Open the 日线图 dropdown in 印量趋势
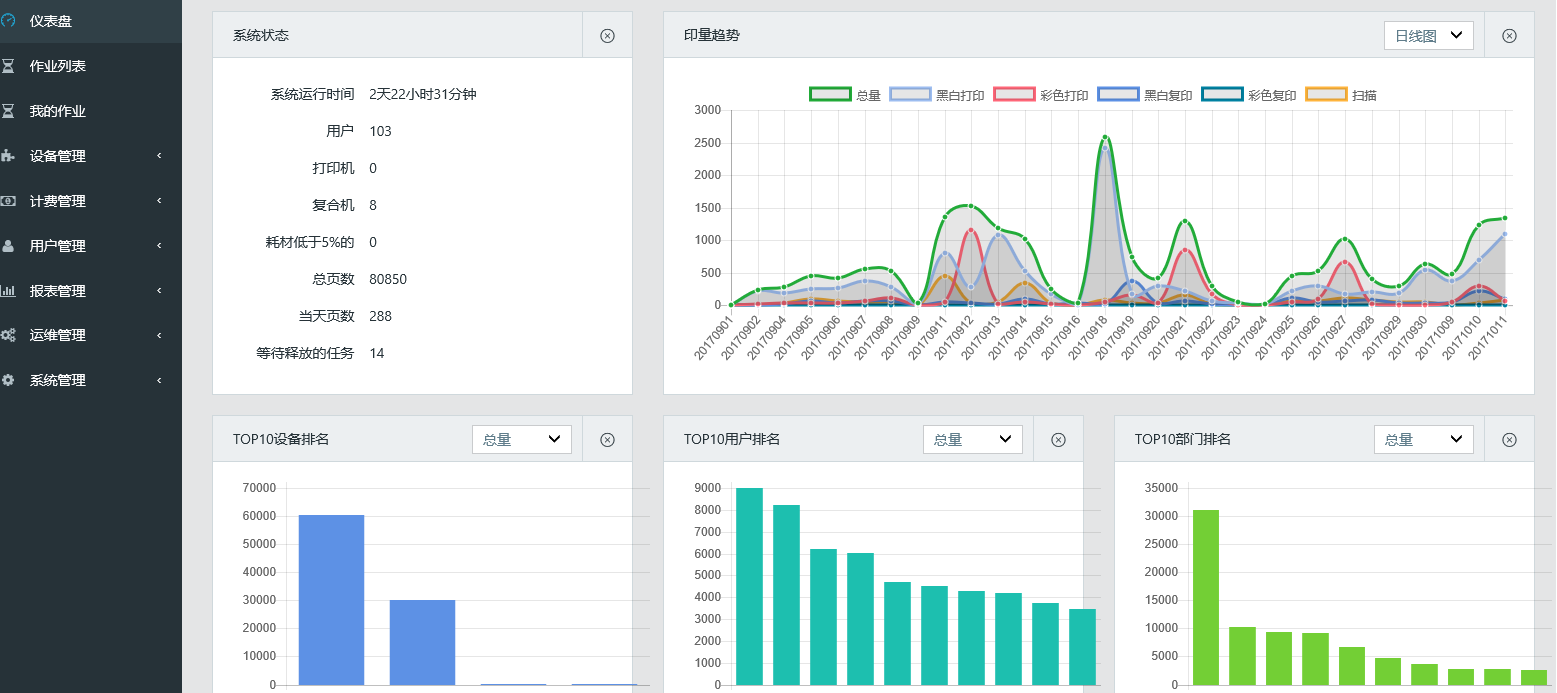This screenshot has height=693, width=1557. (1428, 36)
